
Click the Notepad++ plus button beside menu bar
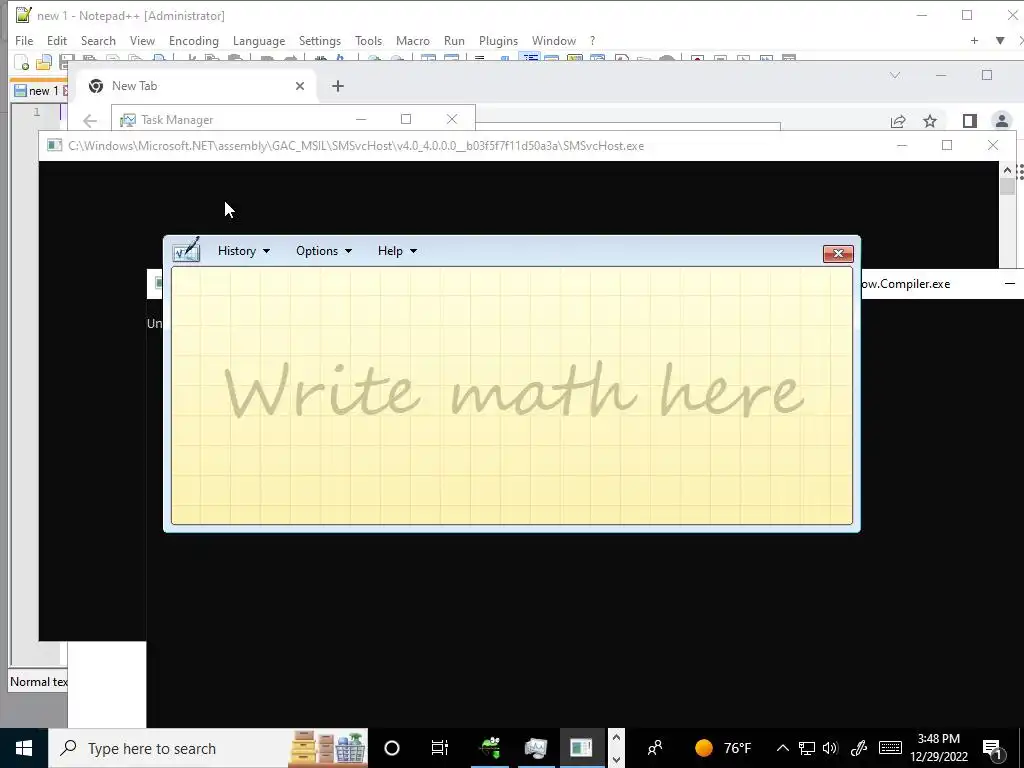(x=974, y=40)
